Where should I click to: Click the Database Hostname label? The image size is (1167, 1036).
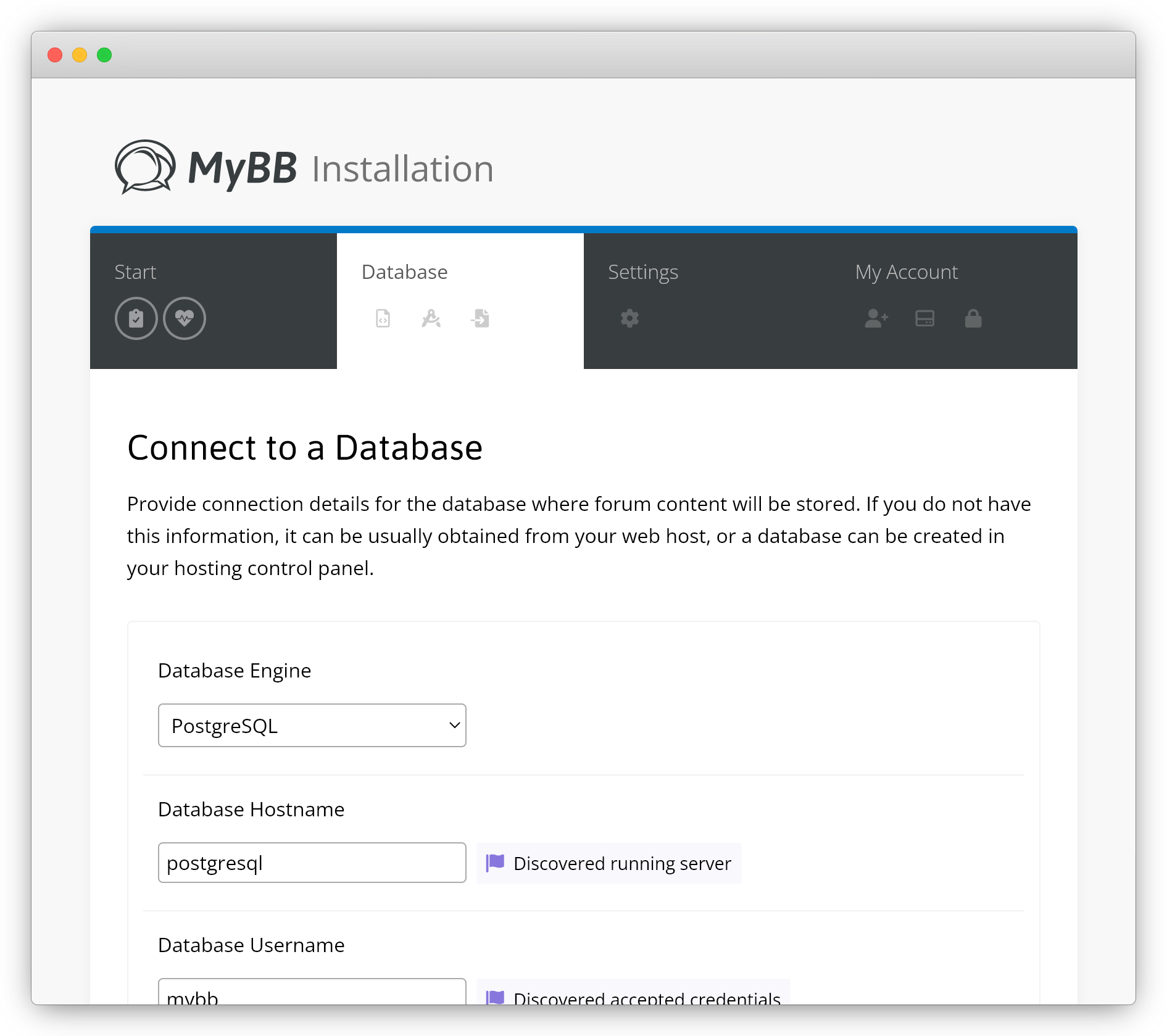(x=251, y=810)
